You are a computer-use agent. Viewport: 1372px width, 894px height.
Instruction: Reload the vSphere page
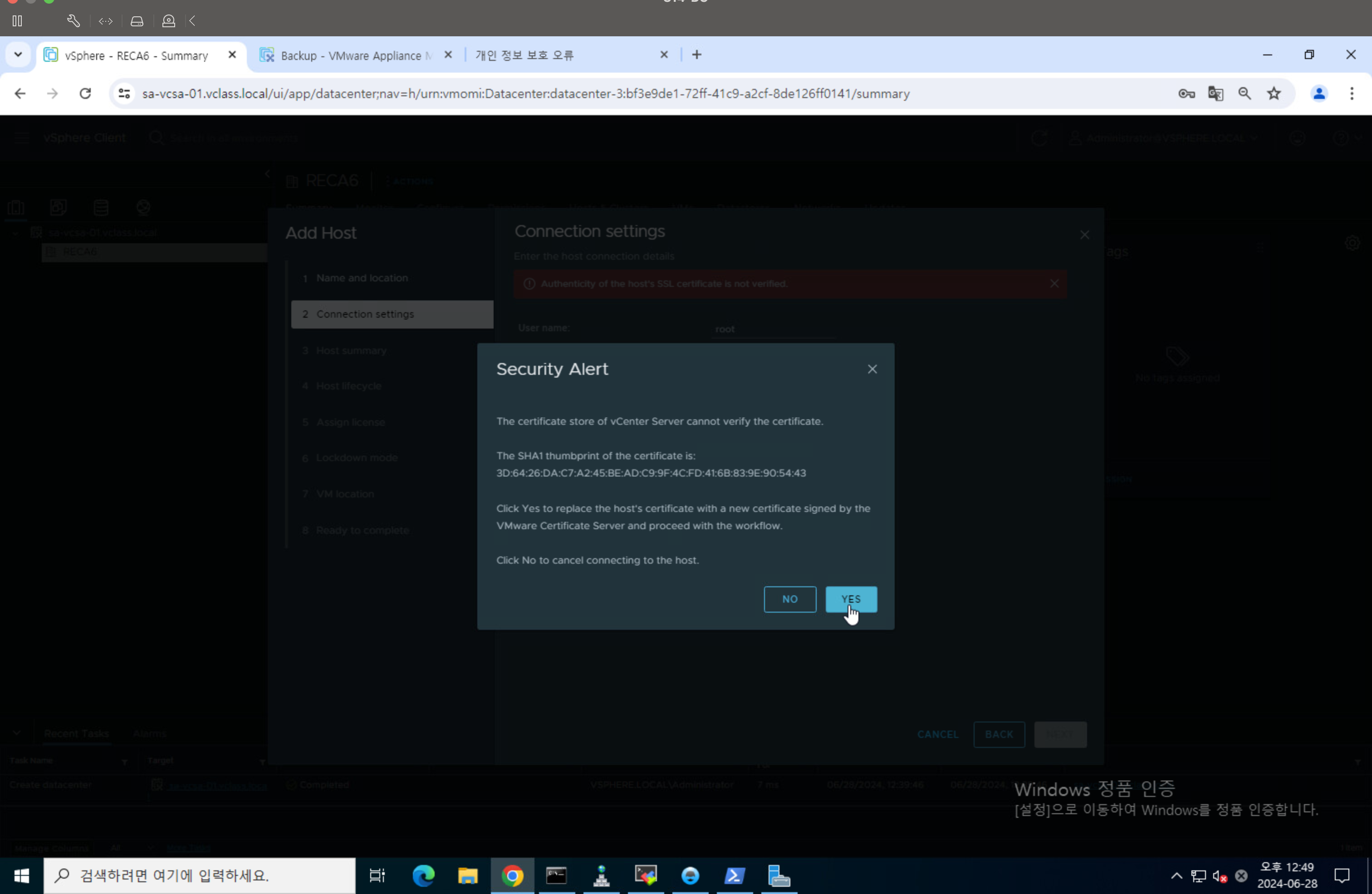[85, 93]
